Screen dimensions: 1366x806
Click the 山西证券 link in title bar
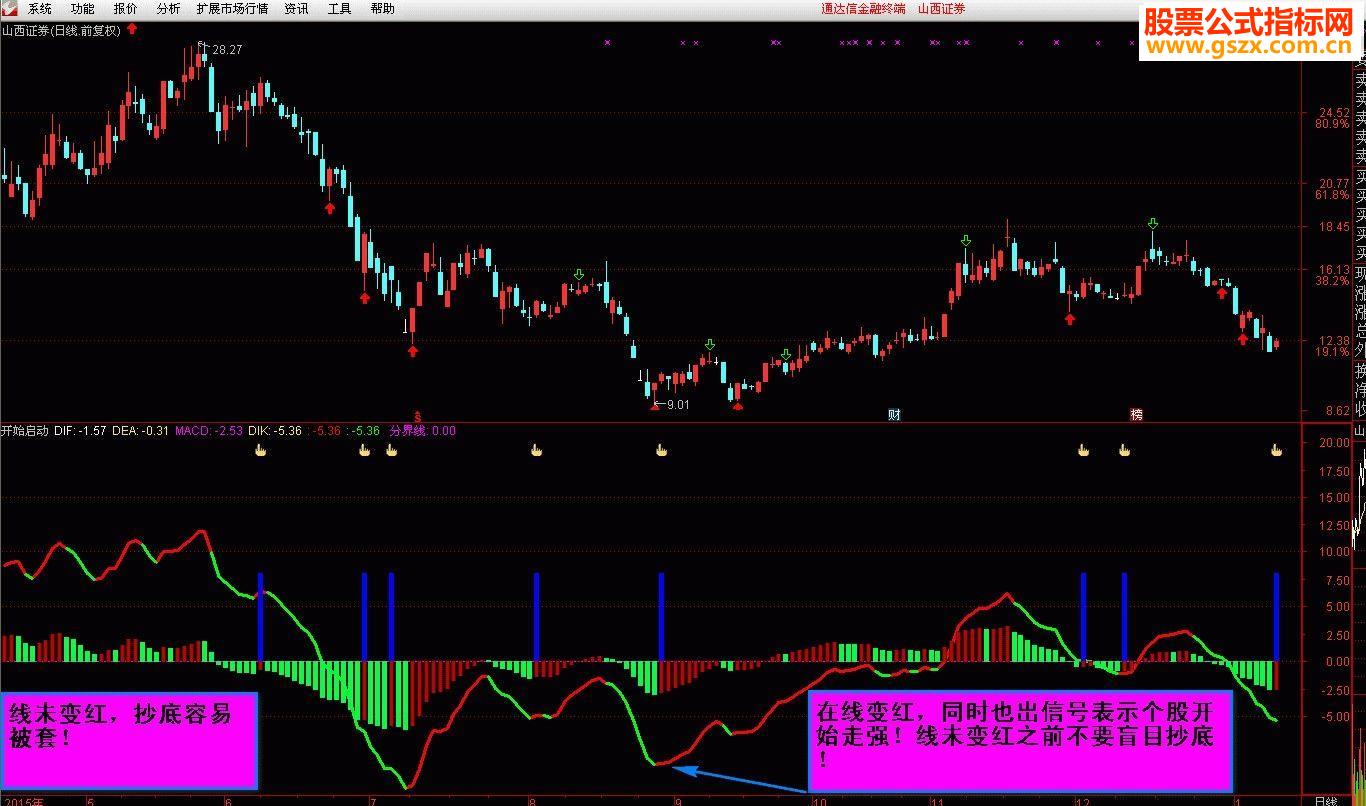[942, 8]
